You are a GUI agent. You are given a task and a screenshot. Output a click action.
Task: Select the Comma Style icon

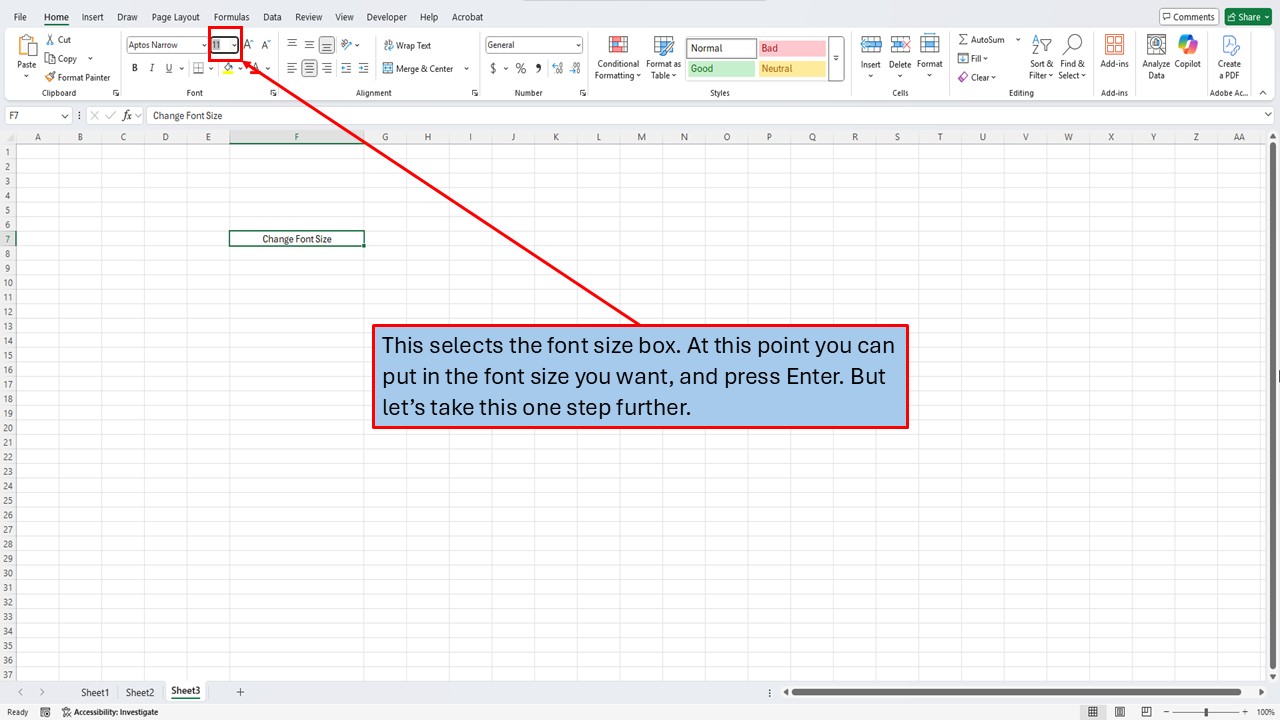[x=537, y=68]
